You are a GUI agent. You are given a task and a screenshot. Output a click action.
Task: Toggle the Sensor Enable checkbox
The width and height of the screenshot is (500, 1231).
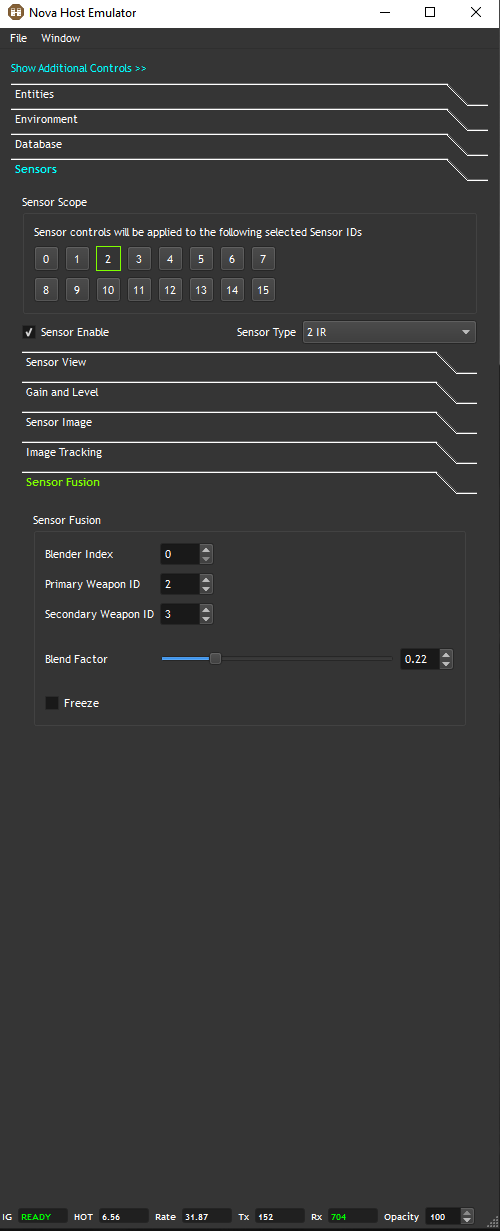pyautogui.click(x=29, y=332)
